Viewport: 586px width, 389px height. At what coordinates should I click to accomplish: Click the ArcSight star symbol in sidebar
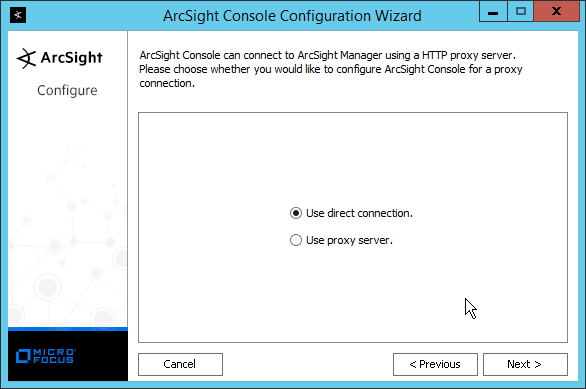pos(26,58)
